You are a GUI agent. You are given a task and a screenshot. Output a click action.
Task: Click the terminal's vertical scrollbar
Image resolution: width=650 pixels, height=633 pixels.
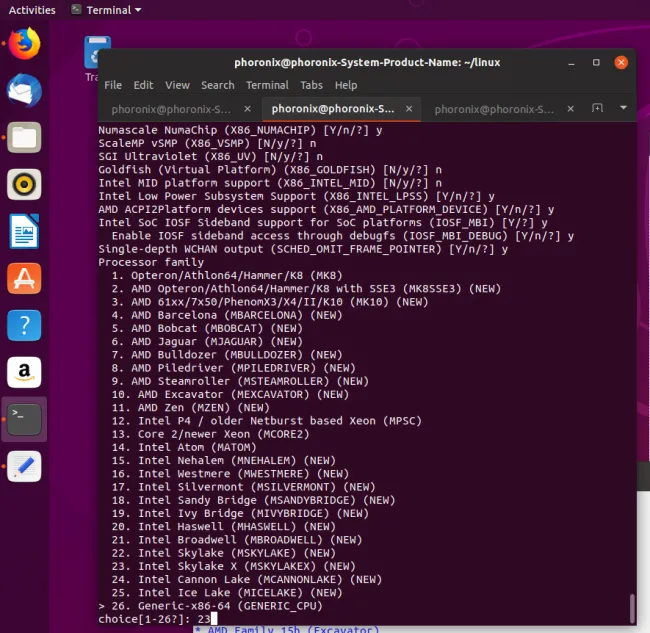click(631, 606)
